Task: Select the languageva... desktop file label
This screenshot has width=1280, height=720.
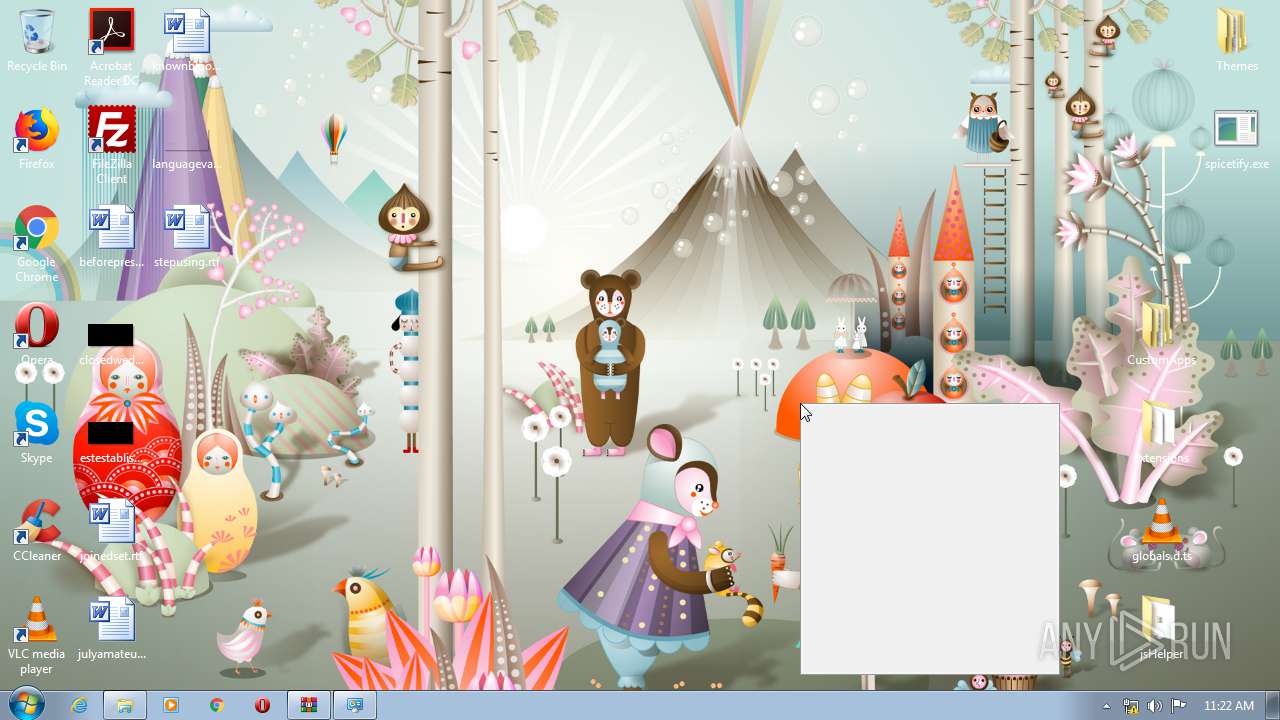Action: point(187,164)
